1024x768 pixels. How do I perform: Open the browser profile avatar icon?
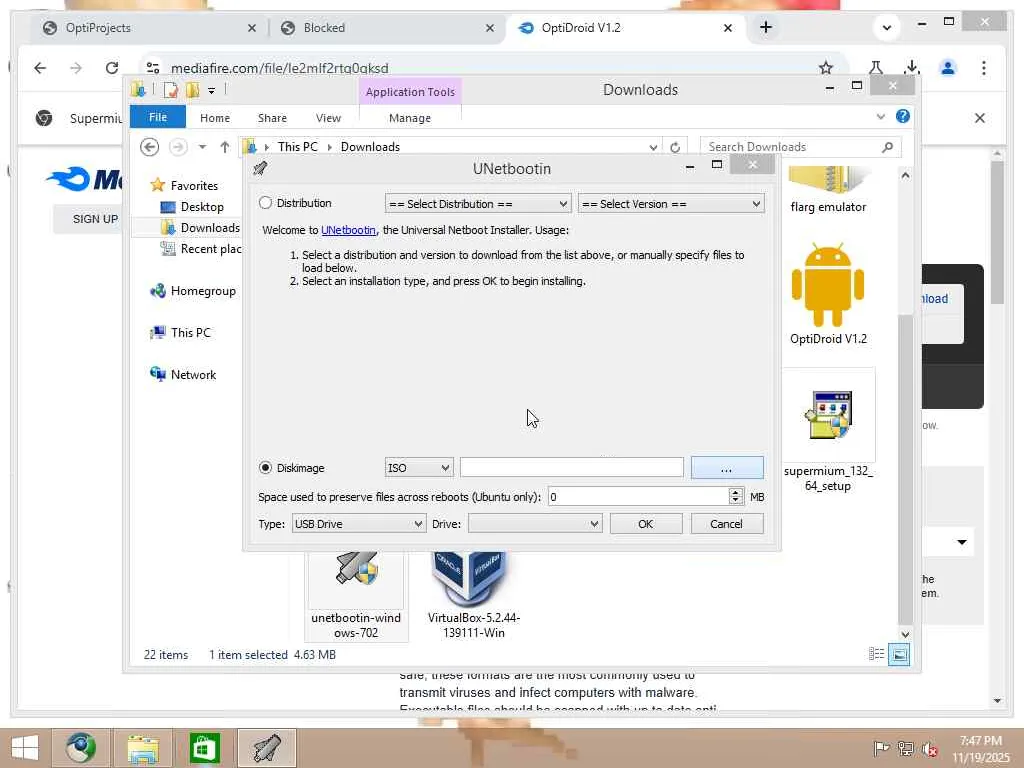[948, 68]
